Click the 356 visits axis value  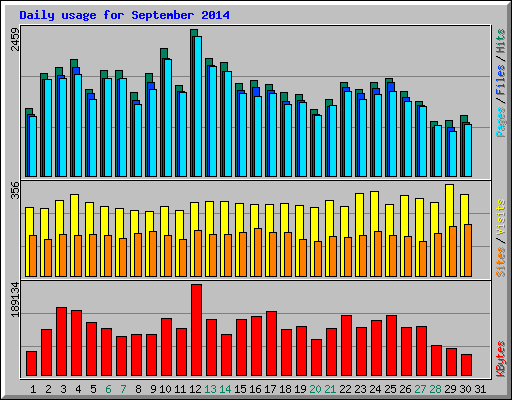(15, 190)
